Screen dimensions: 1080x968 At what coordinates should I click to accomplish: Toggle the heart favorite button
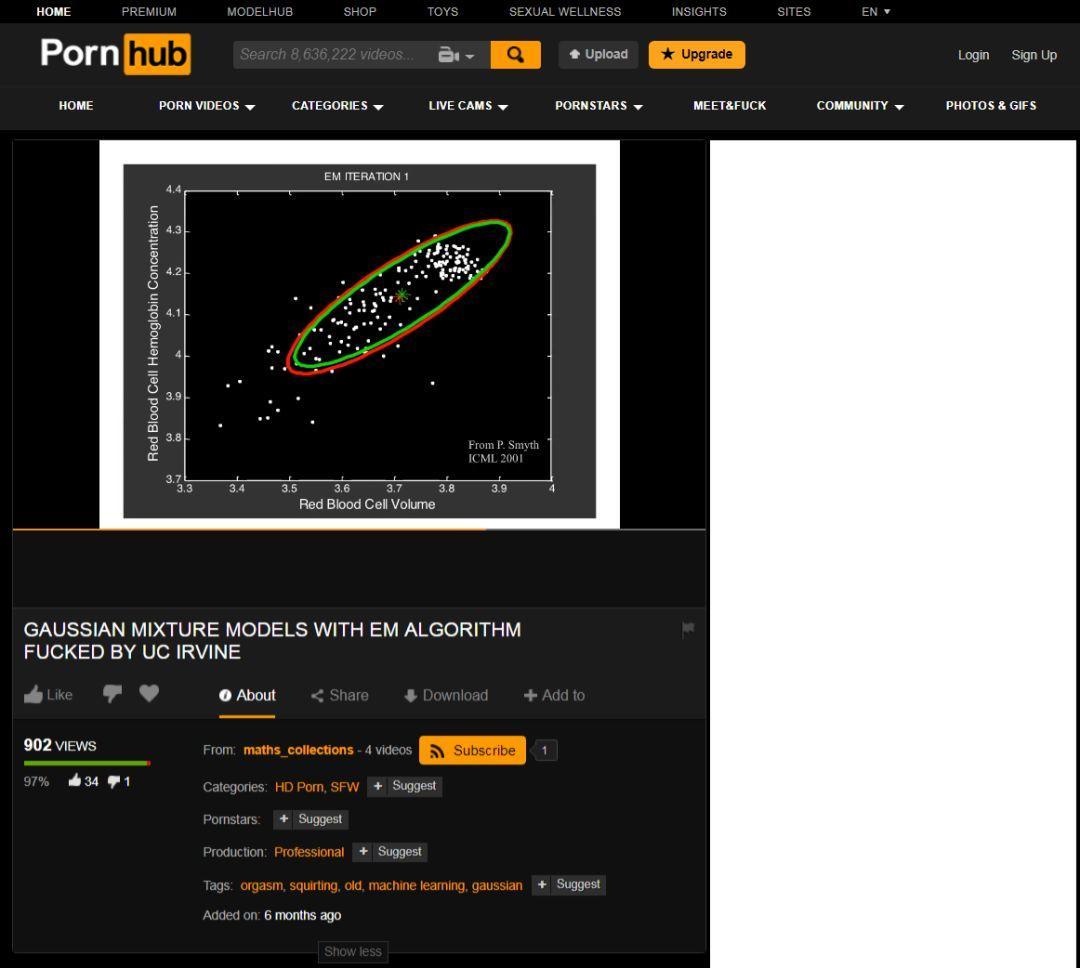(149, 693)
